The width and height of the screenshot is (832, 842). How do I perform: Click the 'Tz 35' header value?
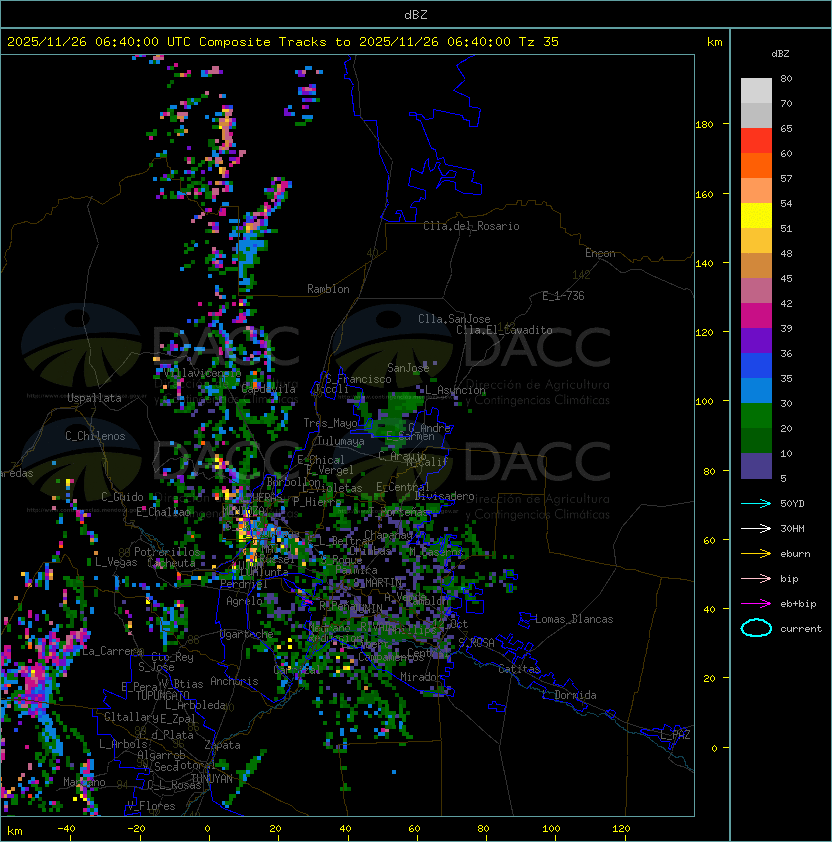point(539,41)
